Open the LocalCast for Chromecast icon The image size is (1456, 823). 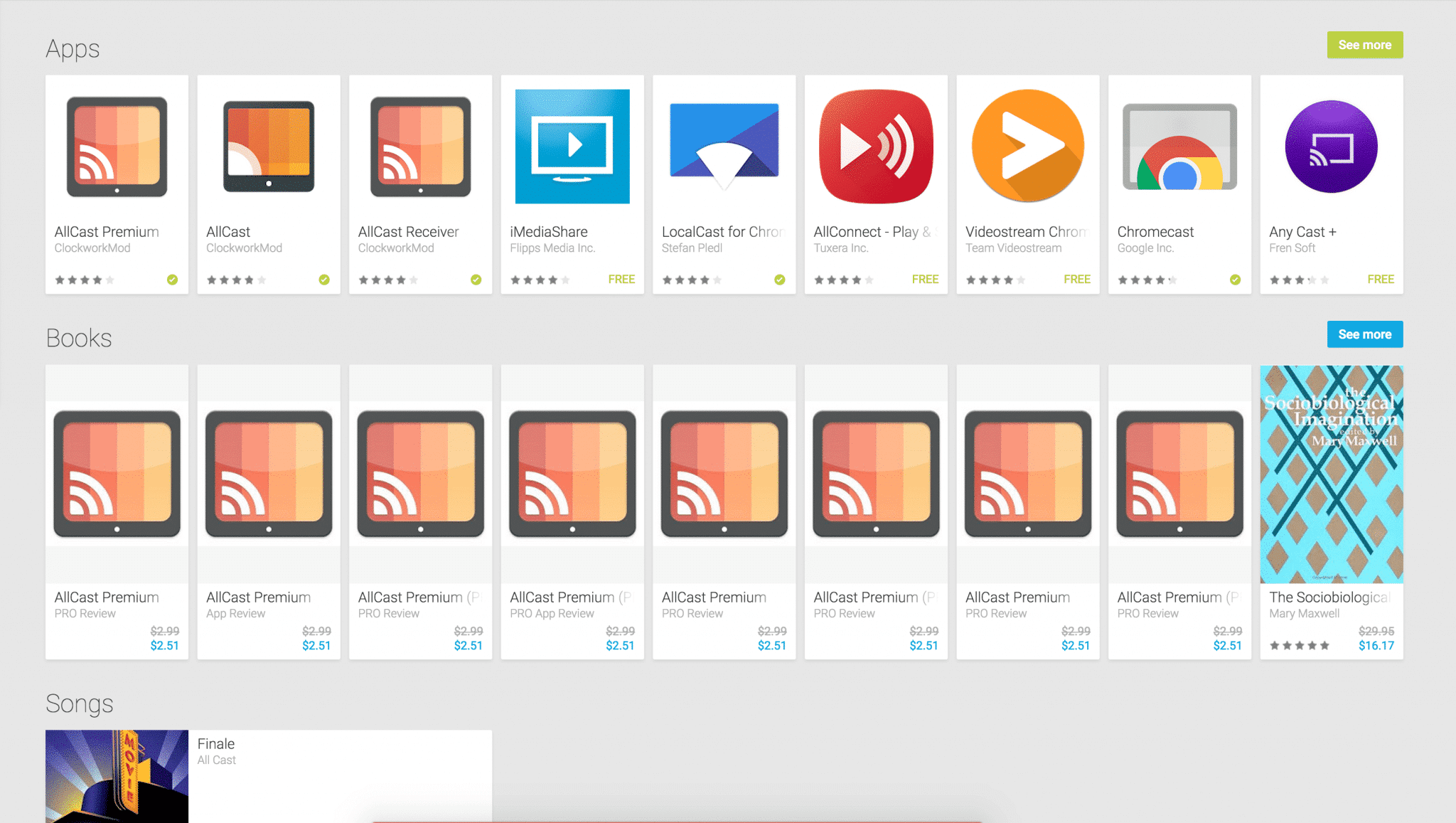click(x=724, y=147)
